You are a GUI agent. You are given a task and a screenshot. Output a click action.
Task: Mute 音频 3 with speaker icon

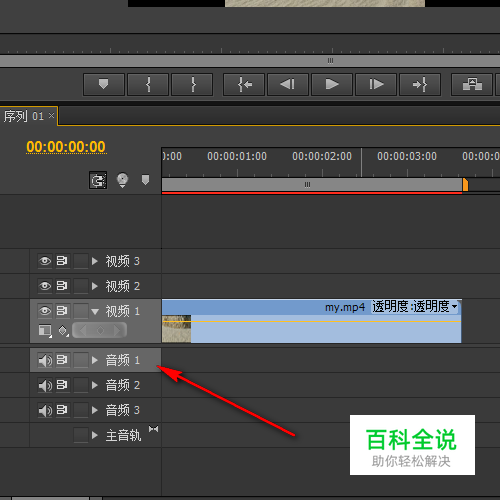coord(45,410)
